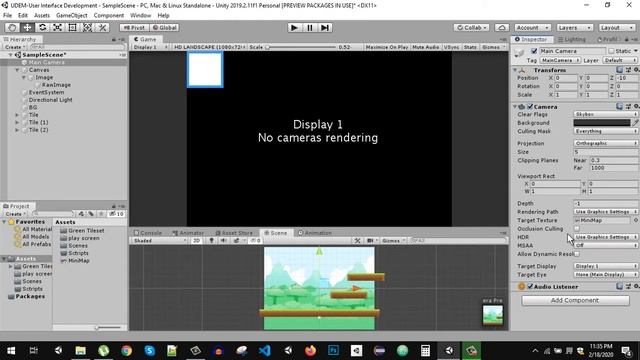Click the Add Component button

(x=575, y=300)
